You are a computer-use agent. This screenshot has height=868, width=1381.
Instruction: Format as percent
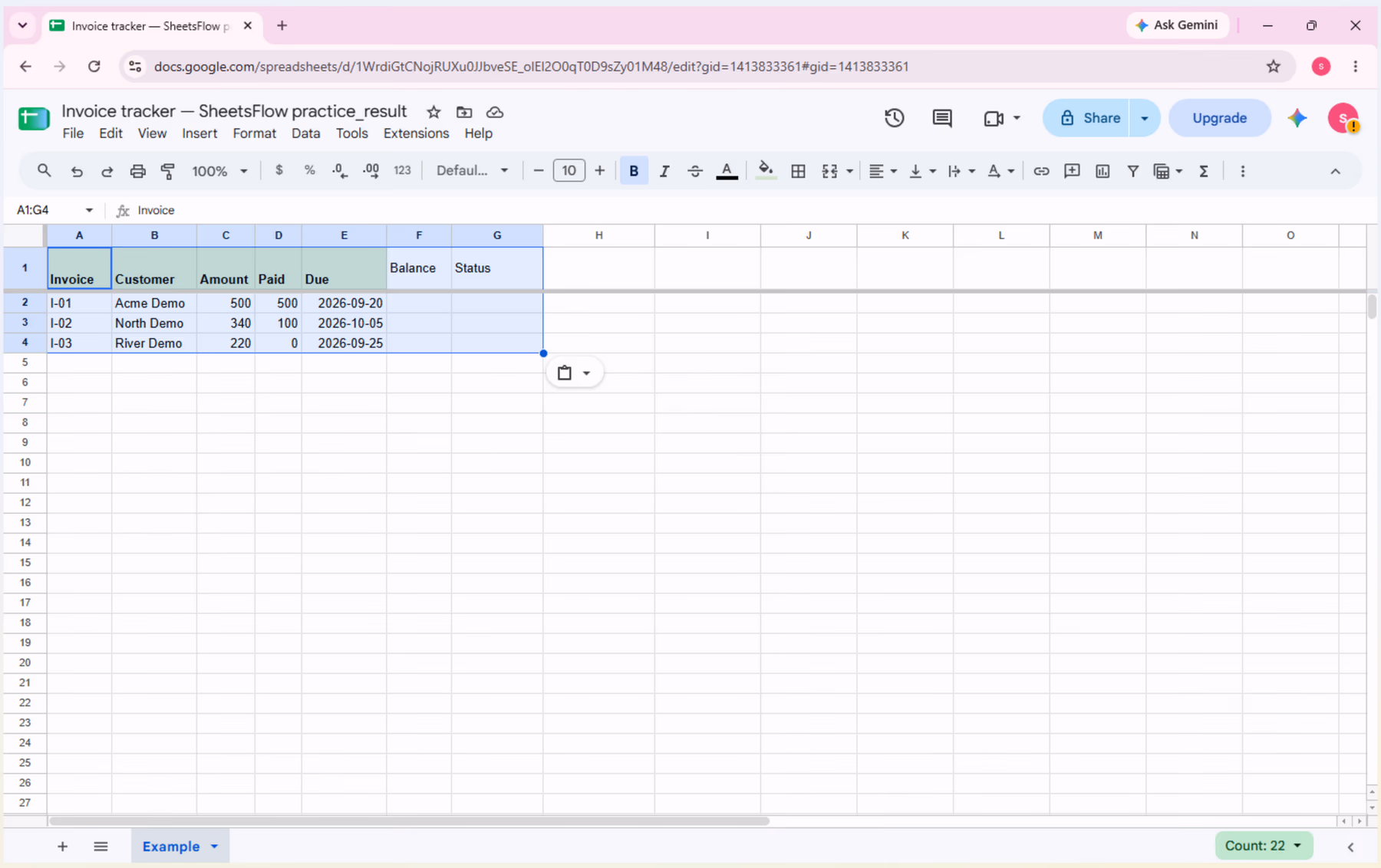pyautogui.click(x=310, y=170)
